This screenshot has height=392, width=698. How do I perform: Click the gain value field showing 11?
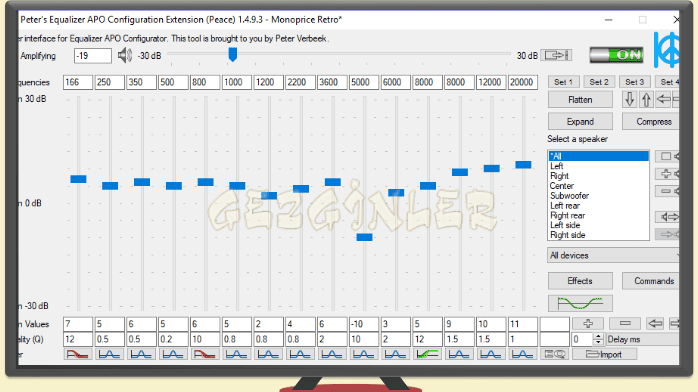(523, 324)
